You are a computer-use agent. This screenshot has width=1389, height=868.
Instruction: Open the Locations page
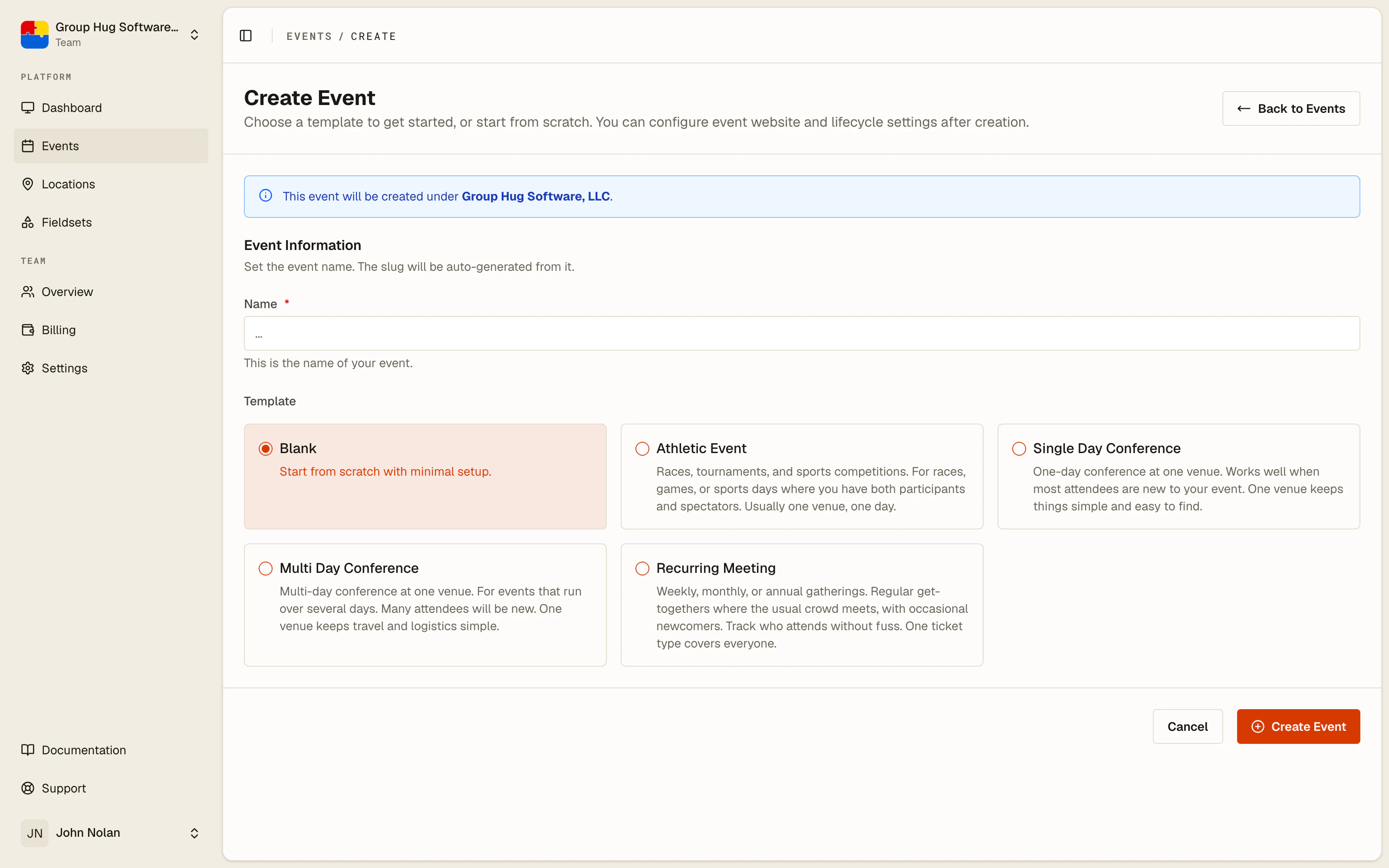111,184
